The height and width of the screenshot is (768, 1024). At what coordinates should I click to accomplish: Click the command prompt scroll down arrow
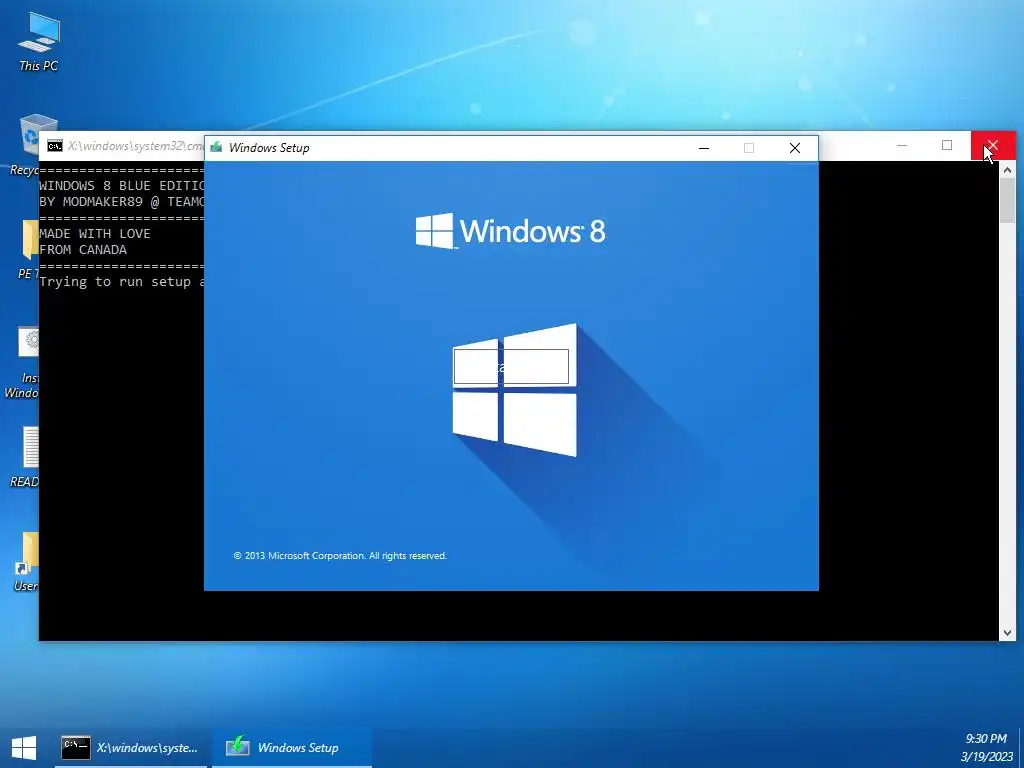tap(1007, 632)
